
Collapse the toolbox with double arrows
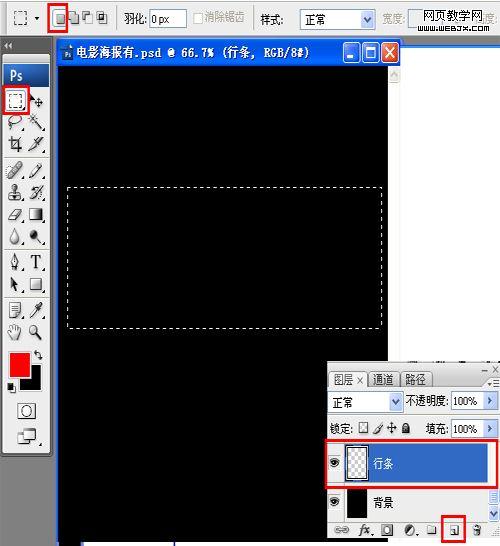click(8, 46)
